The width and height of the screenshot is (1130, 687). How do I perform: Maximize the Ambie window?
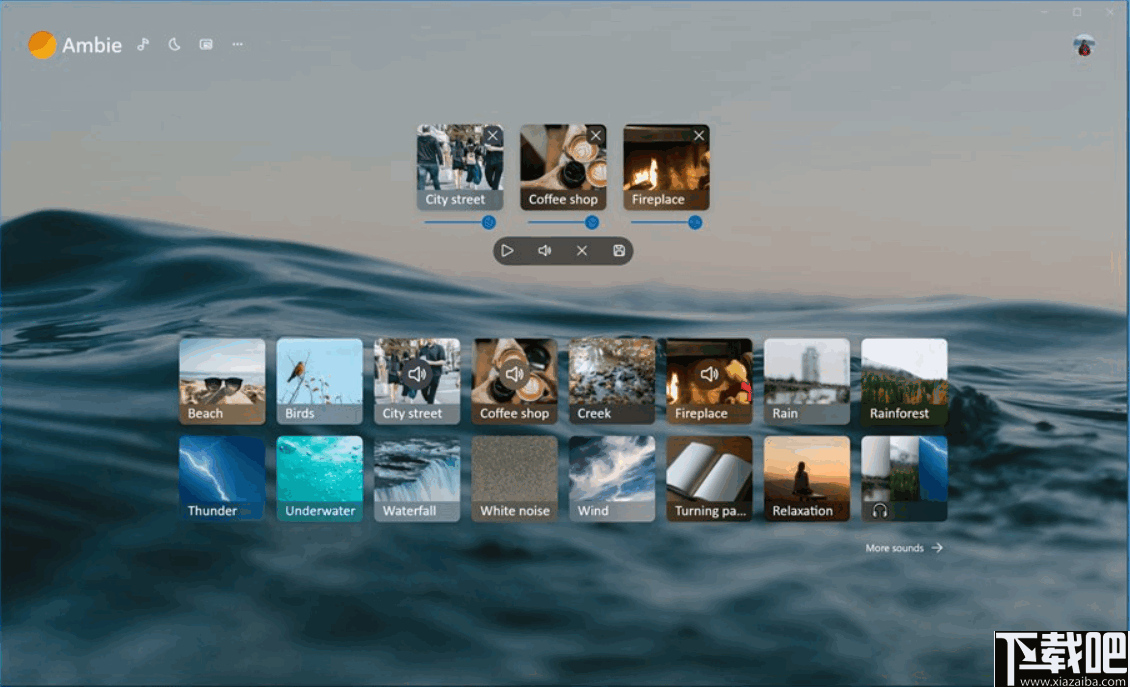[x=1077, y=12]
